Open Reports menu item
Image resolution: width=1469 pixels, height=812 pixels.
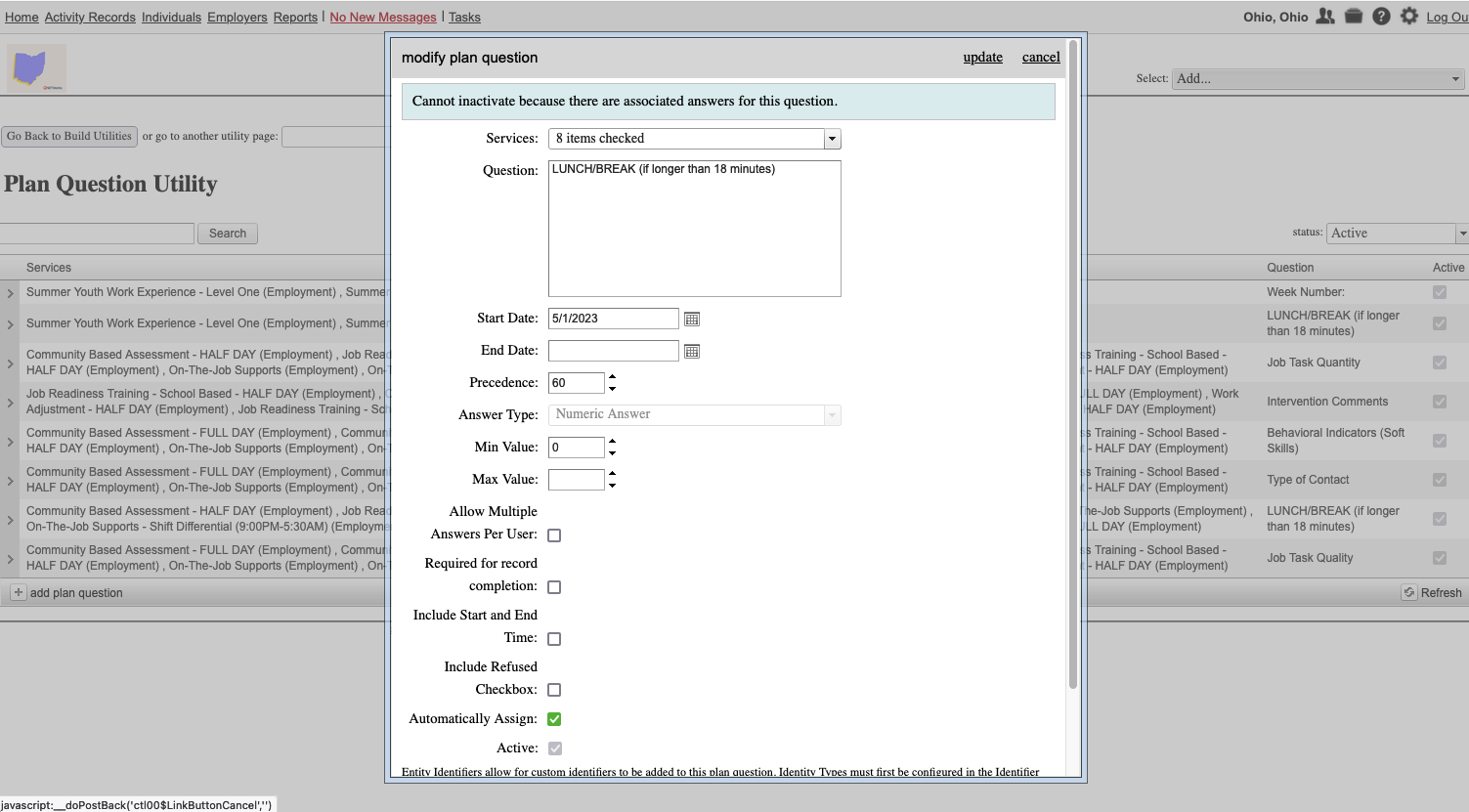click(x=295, y=17)
